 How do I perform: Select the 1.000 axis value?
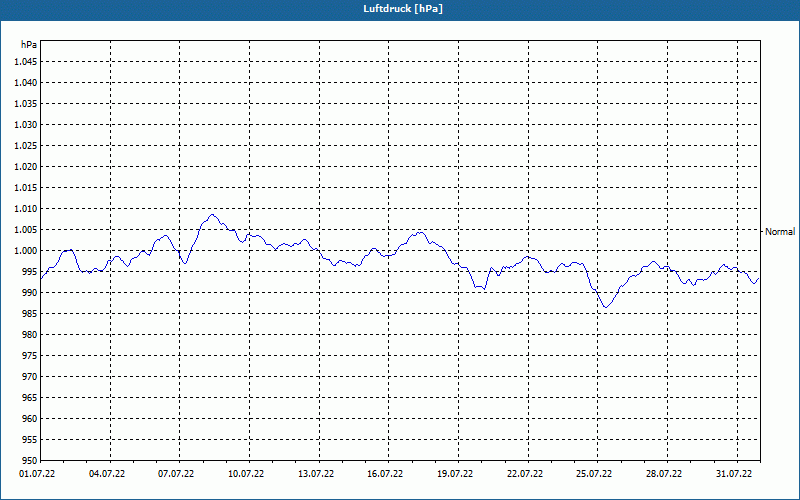tap(28, 251)
